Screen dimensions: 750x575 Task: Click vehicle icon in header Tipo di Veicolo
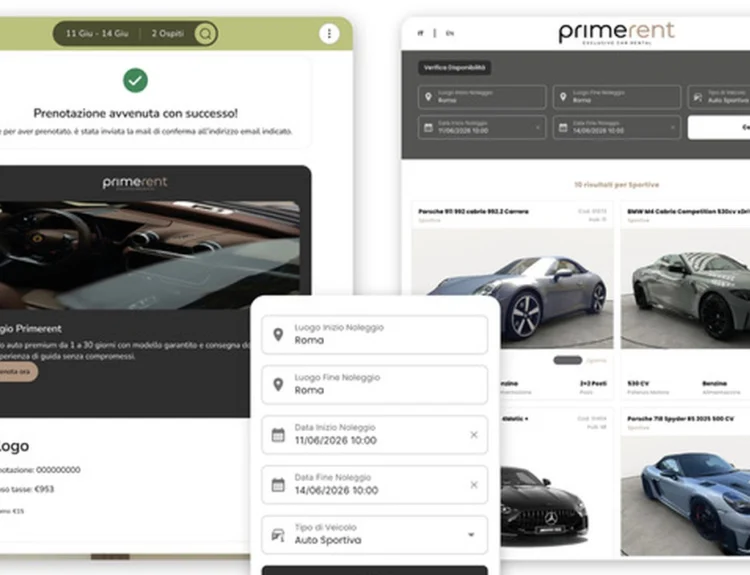(x=698, y=97)
